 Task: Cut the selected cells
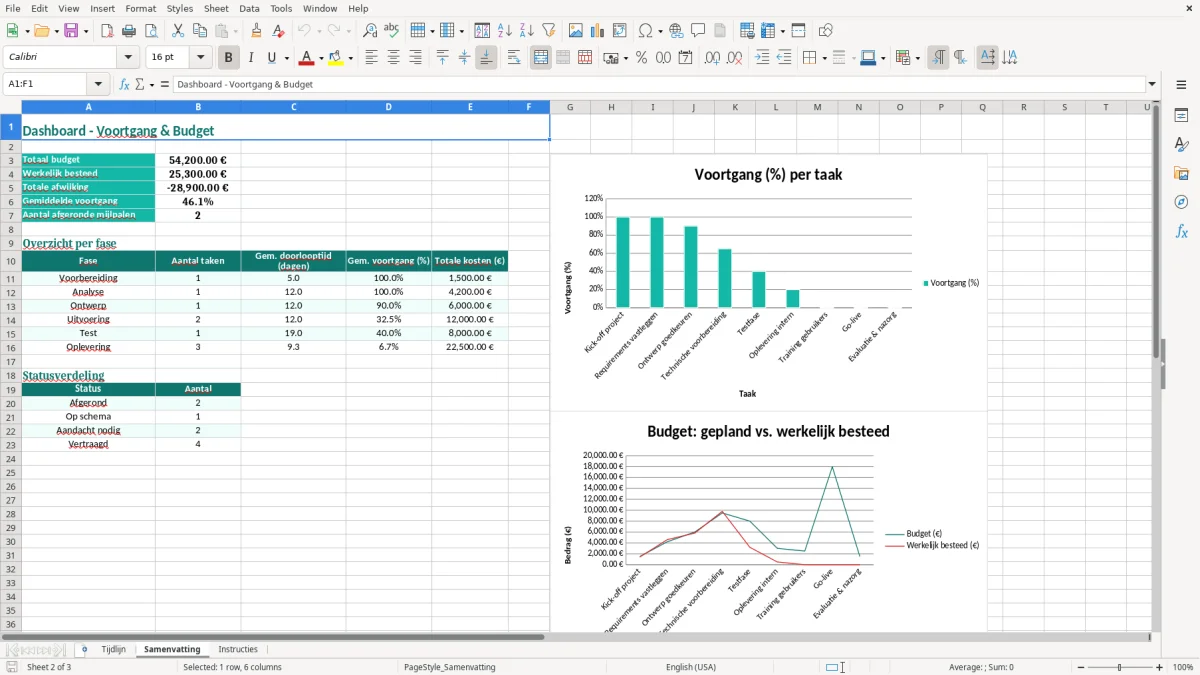coord(177,31)
